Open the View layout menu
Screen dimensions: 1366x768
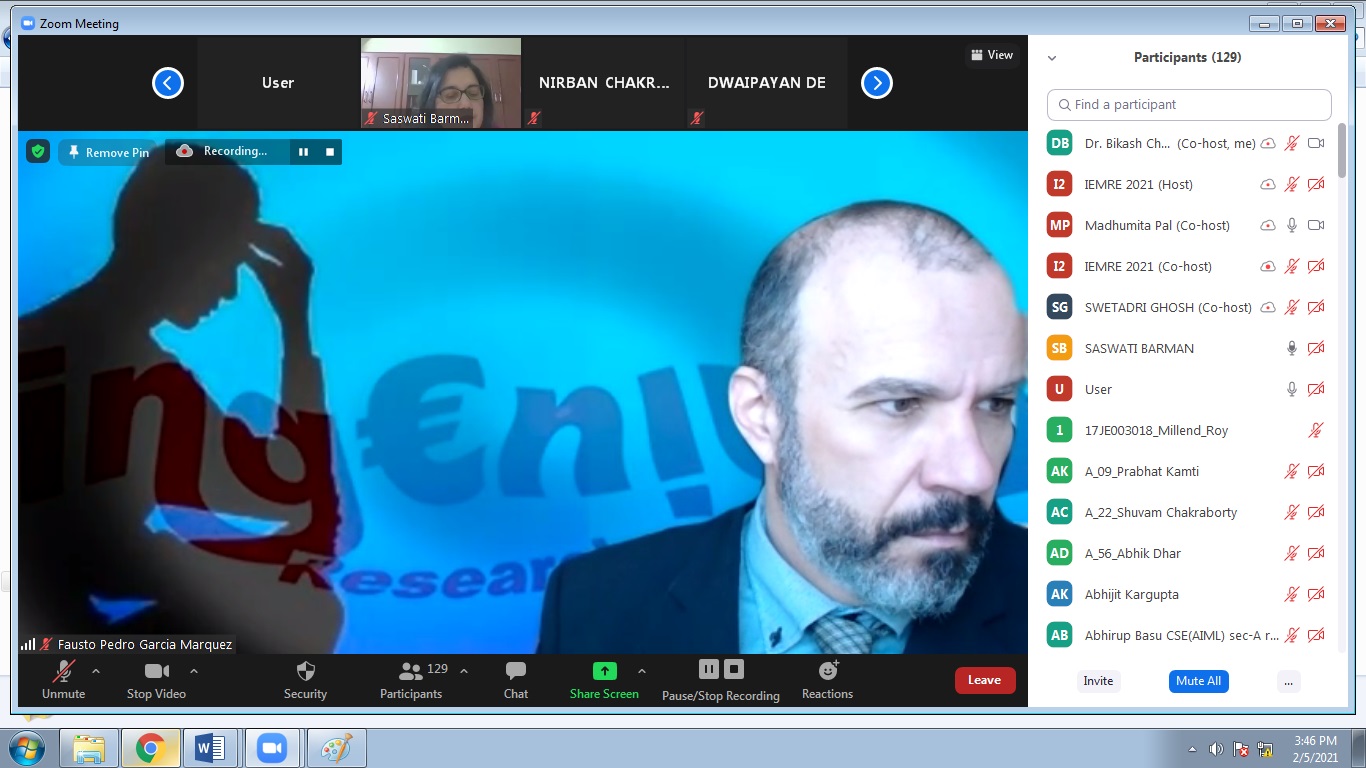(x=991, y=55)
